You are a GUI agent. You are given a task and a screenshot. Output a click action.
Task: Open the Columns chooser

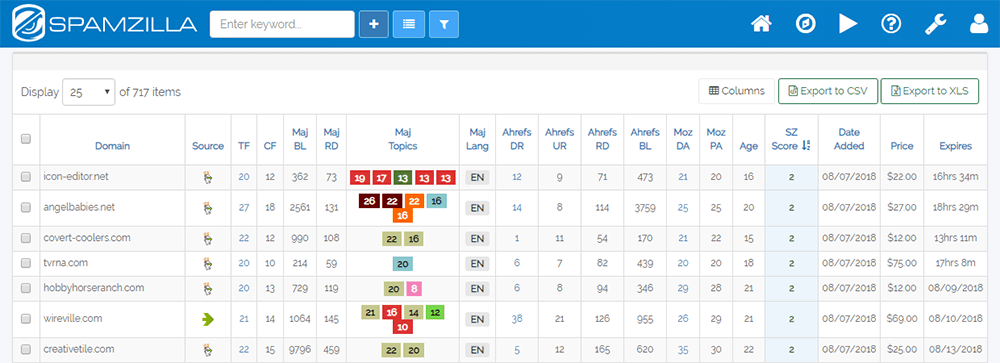[x=737, y=91]
